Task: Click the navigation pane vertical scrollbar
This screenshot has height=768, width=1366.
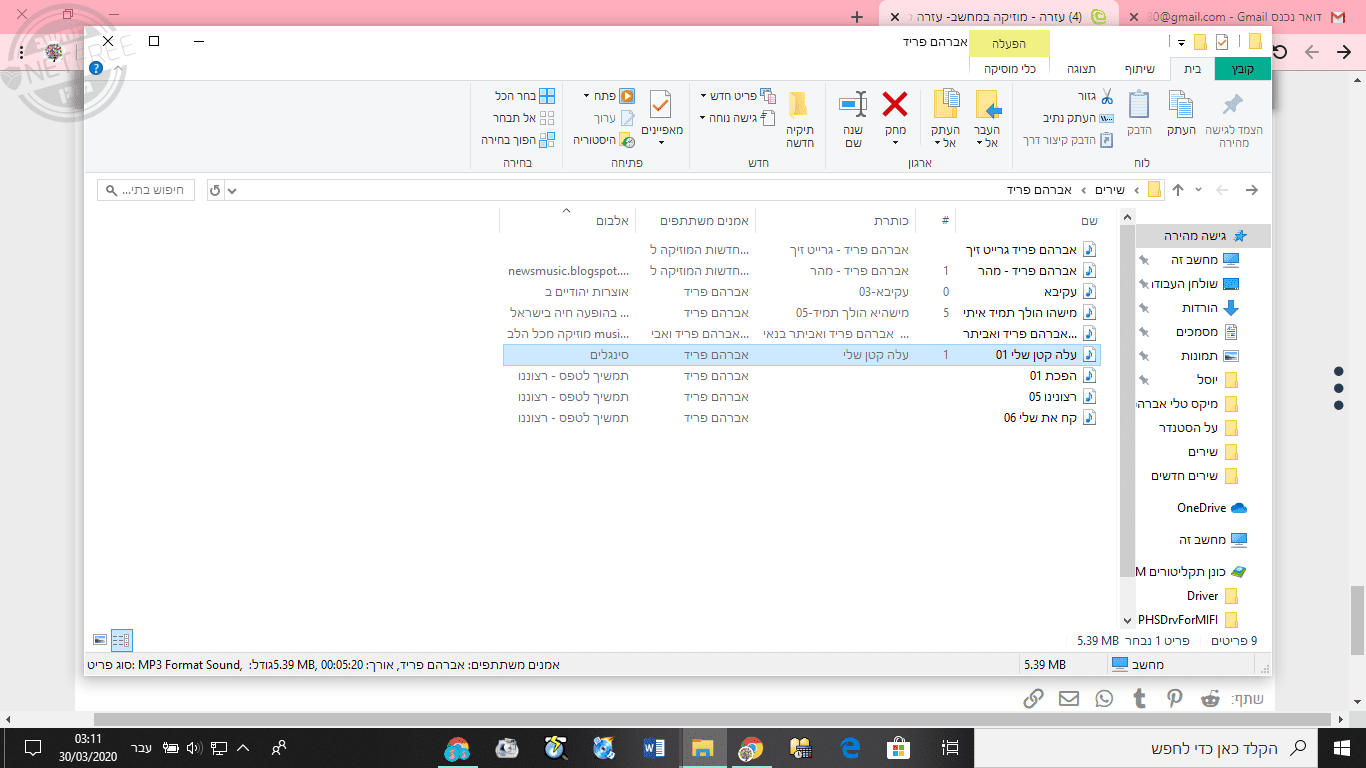Action: click(1128, 400)
